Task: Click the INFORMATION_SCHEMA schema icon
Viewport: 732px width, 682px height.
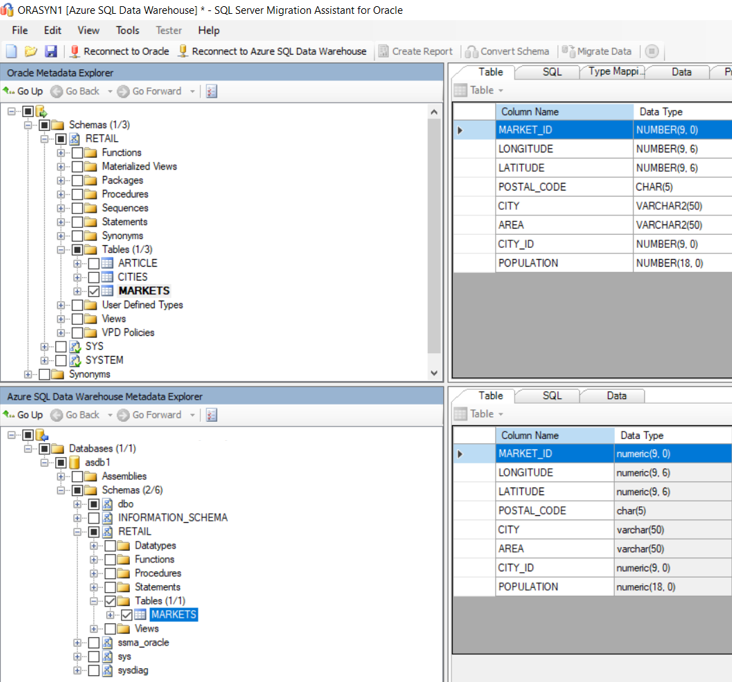Action: pos(107,518)
